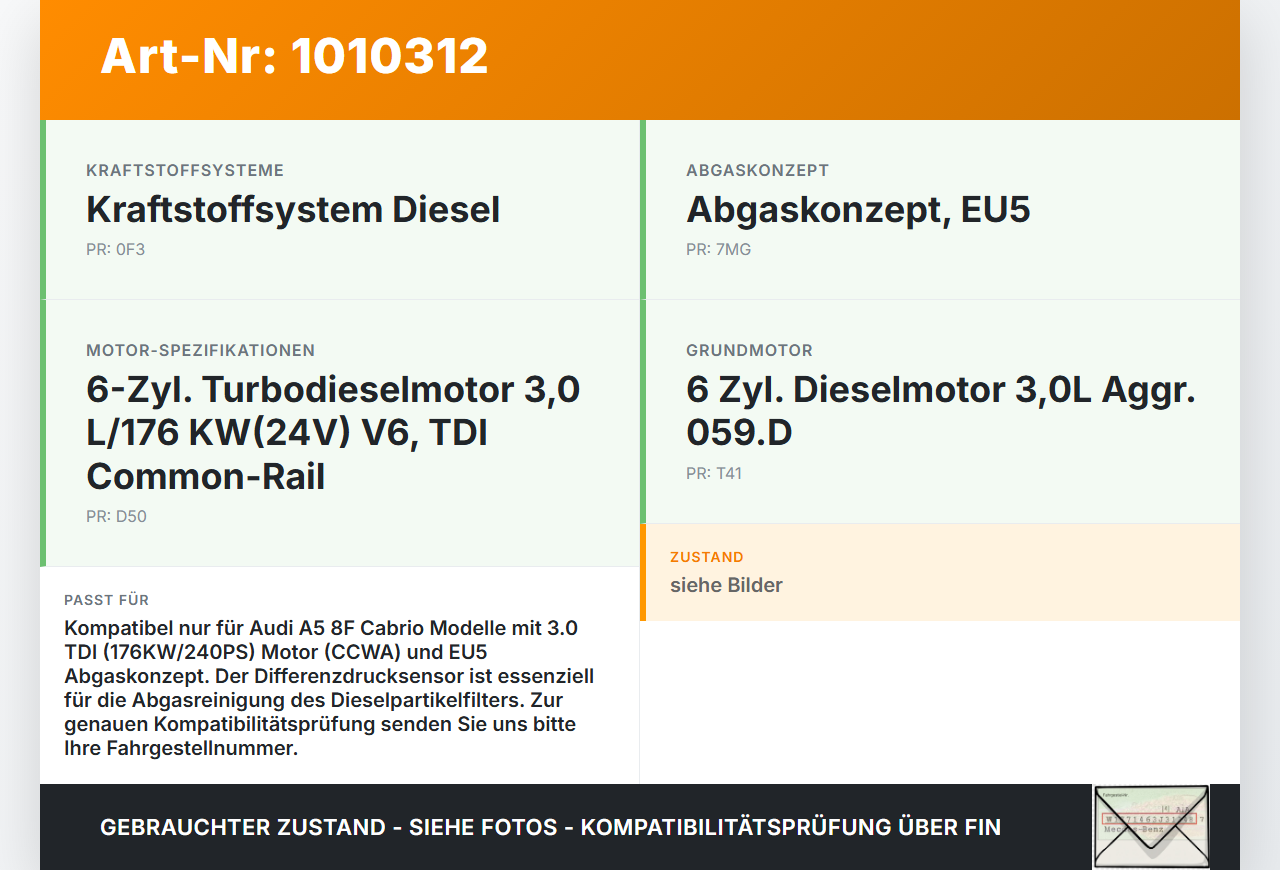
Task: Click the orange accent bar beside Zustand
Action: [647, 572]
